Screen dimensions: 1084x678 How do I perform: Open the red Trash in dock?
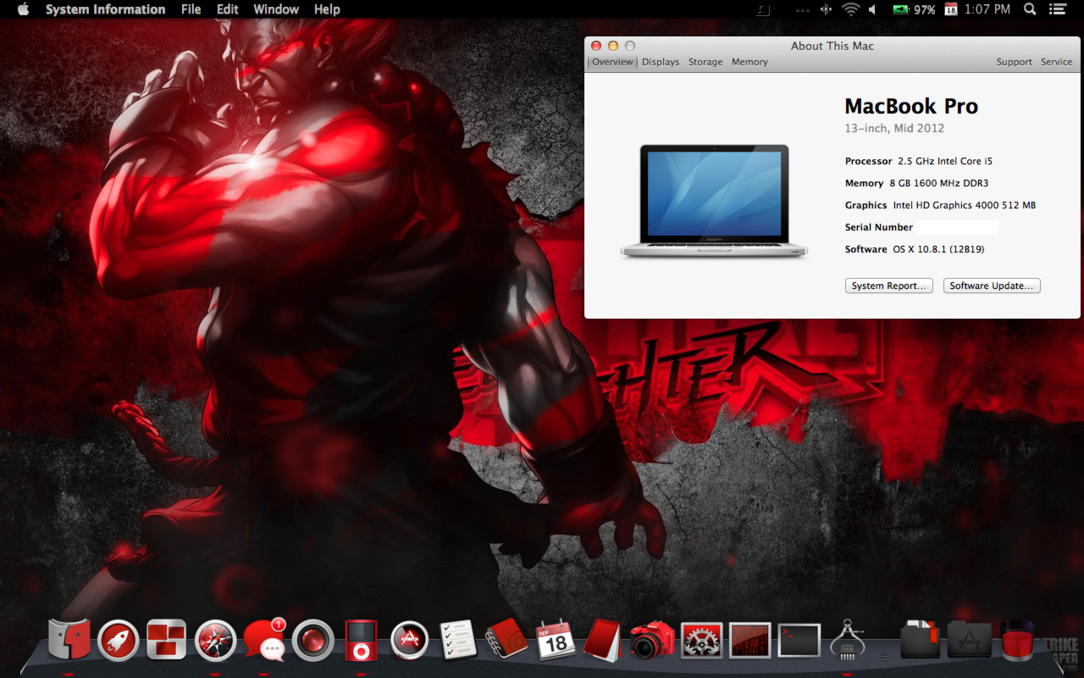(1017, 640)
